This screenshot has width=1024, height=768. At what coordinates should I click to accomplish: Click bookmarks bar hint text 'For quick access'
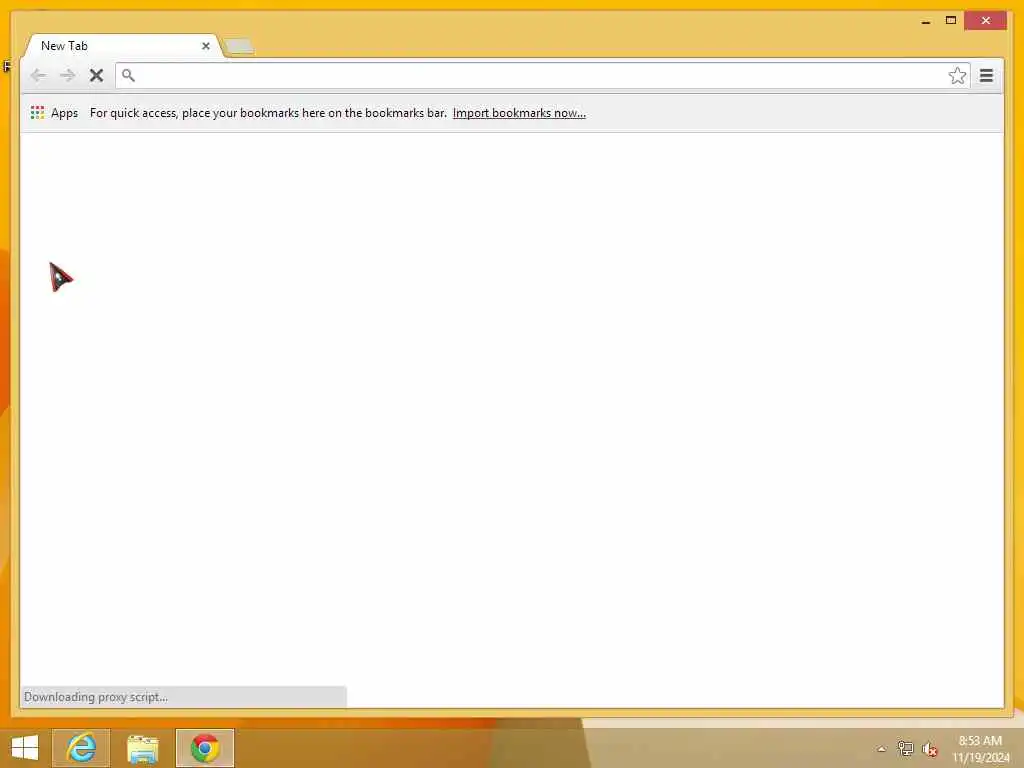coord(268,113)
